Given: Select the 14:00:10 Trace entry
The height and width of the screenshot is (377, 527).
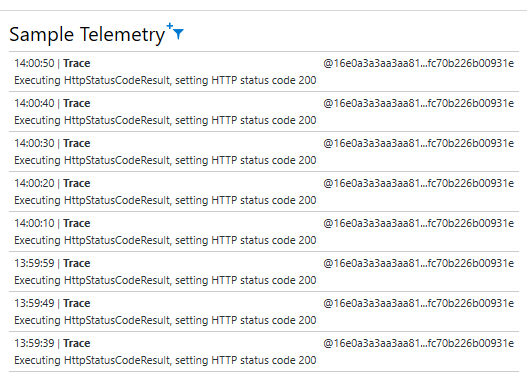Looking at the screenshot, I should click(264, 232).
